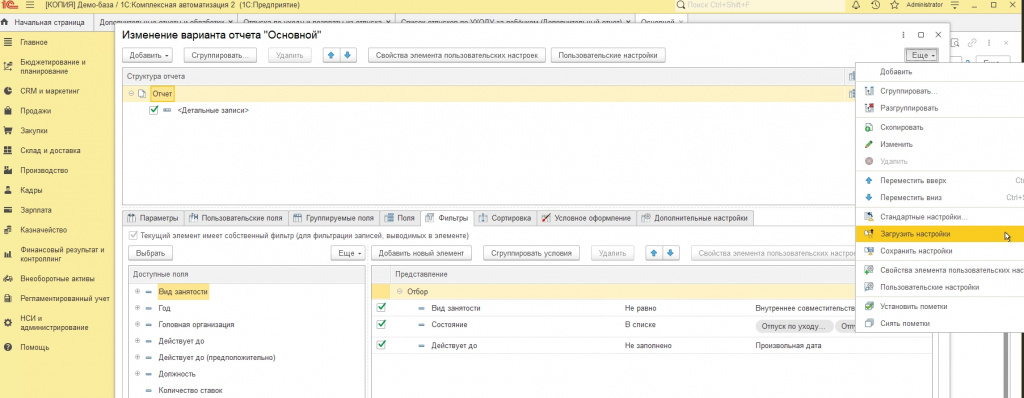Toggle the Действует до filter checkbox

pyautogui.click(x=381, y=344)
